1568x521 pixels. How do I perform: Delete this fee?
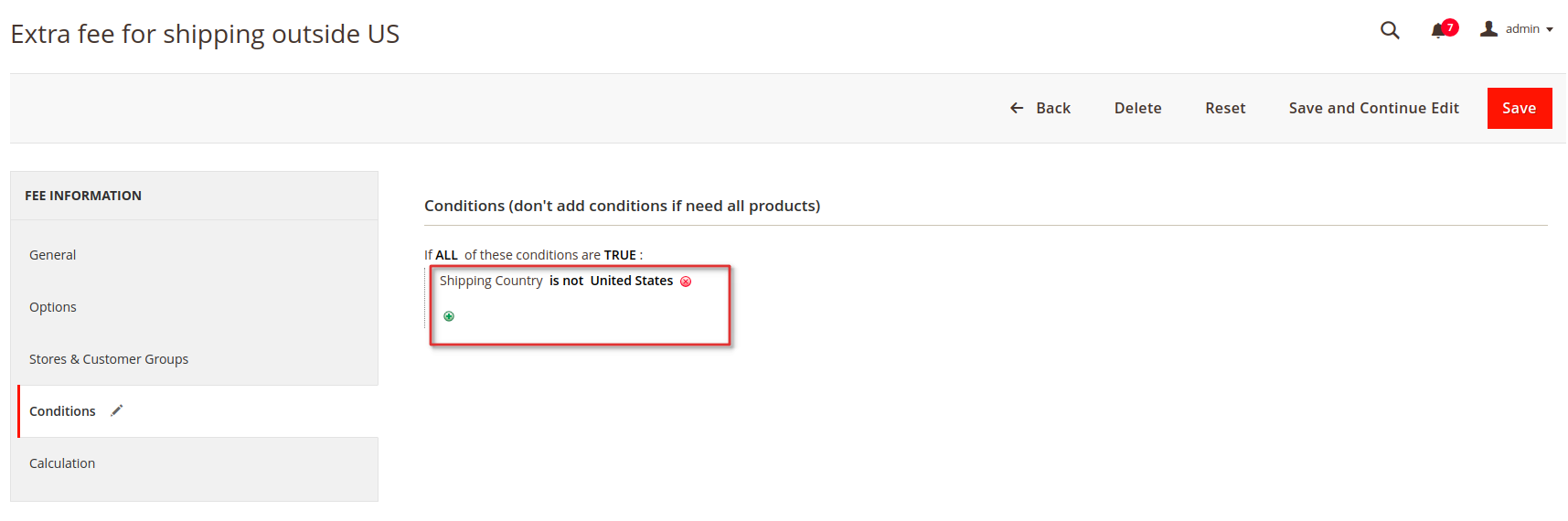[1137, 108]
